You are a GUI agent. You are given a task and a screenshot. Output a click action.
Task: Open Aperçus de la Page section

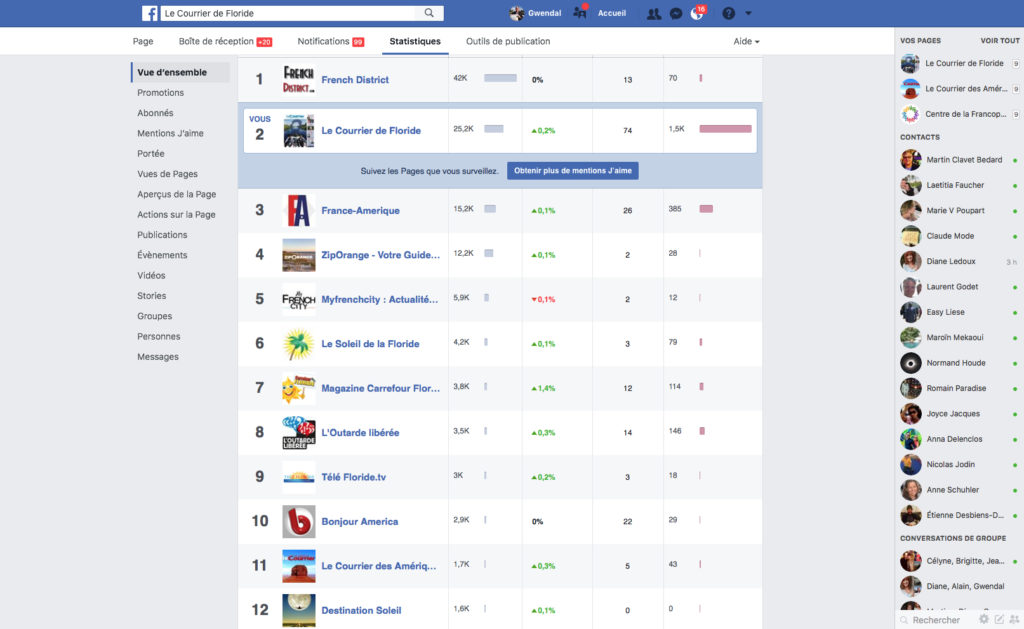pyautogui.click(x=176, y=194)
